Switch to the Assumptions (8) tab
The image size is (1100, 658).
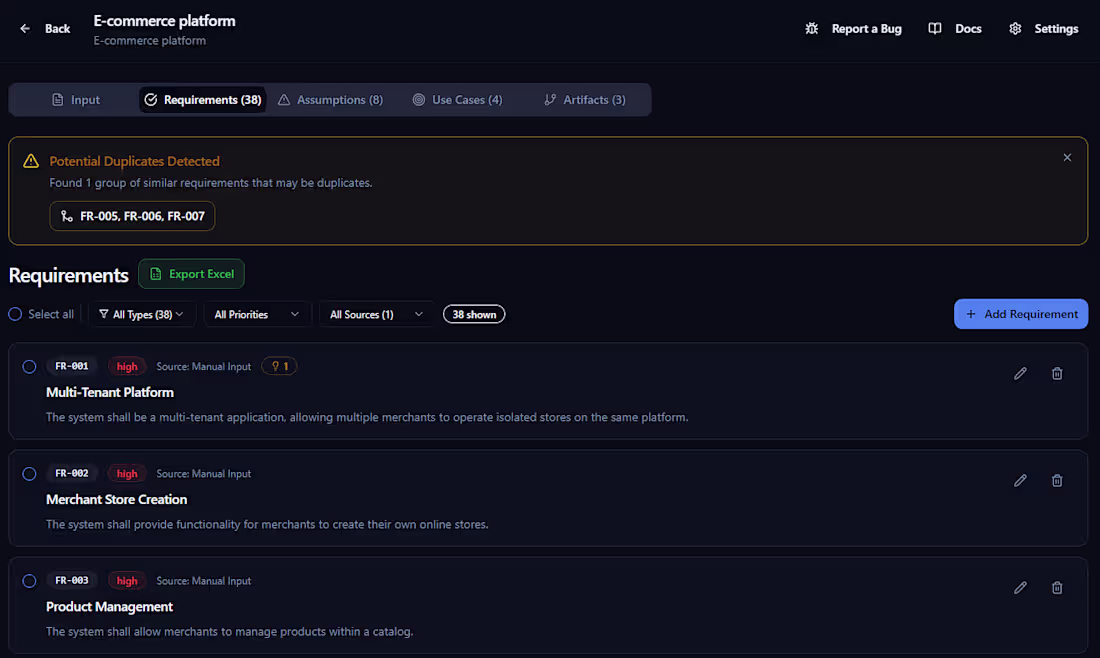330,100
